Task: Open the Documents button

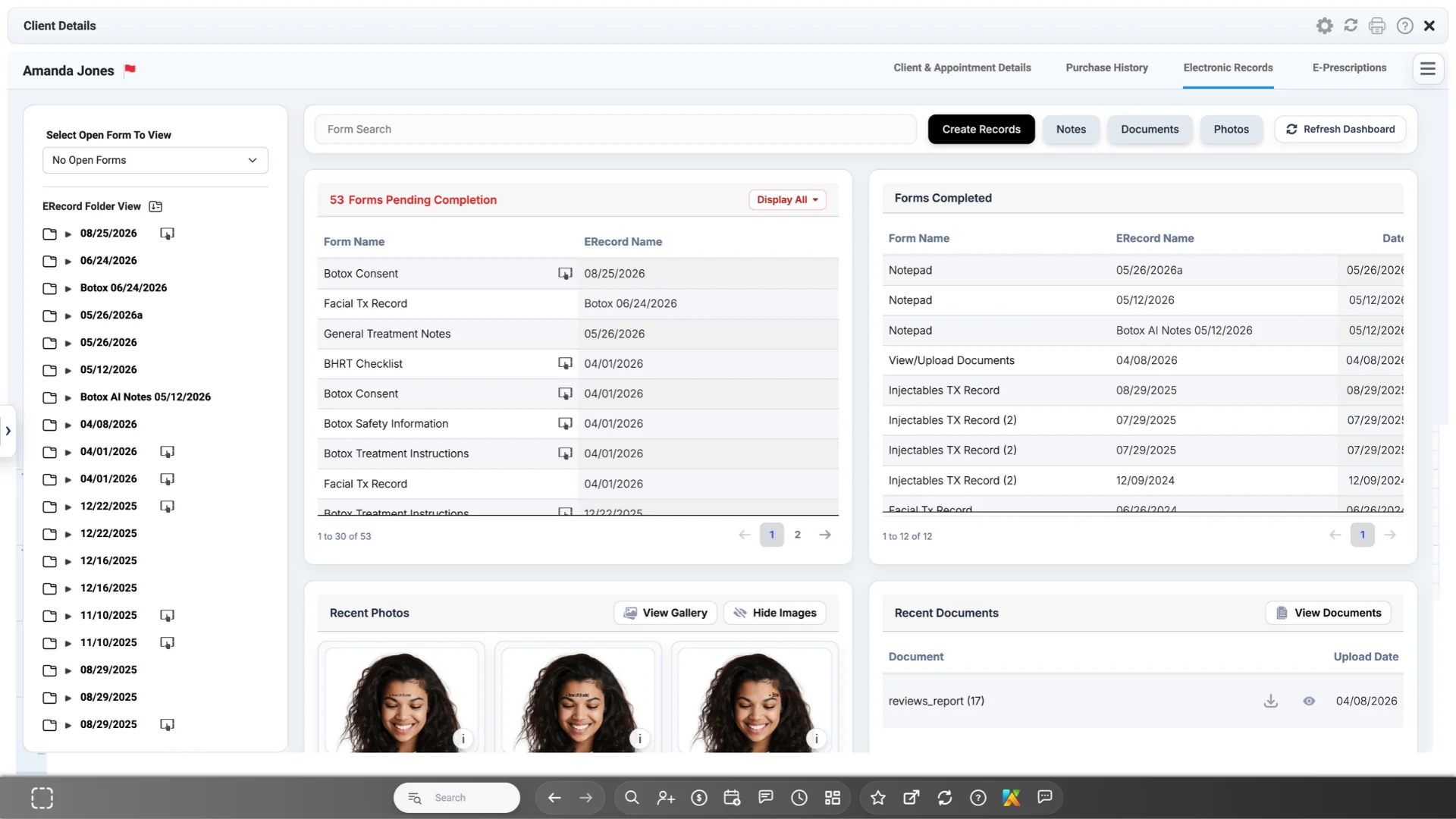Action: click(1150, 129)
